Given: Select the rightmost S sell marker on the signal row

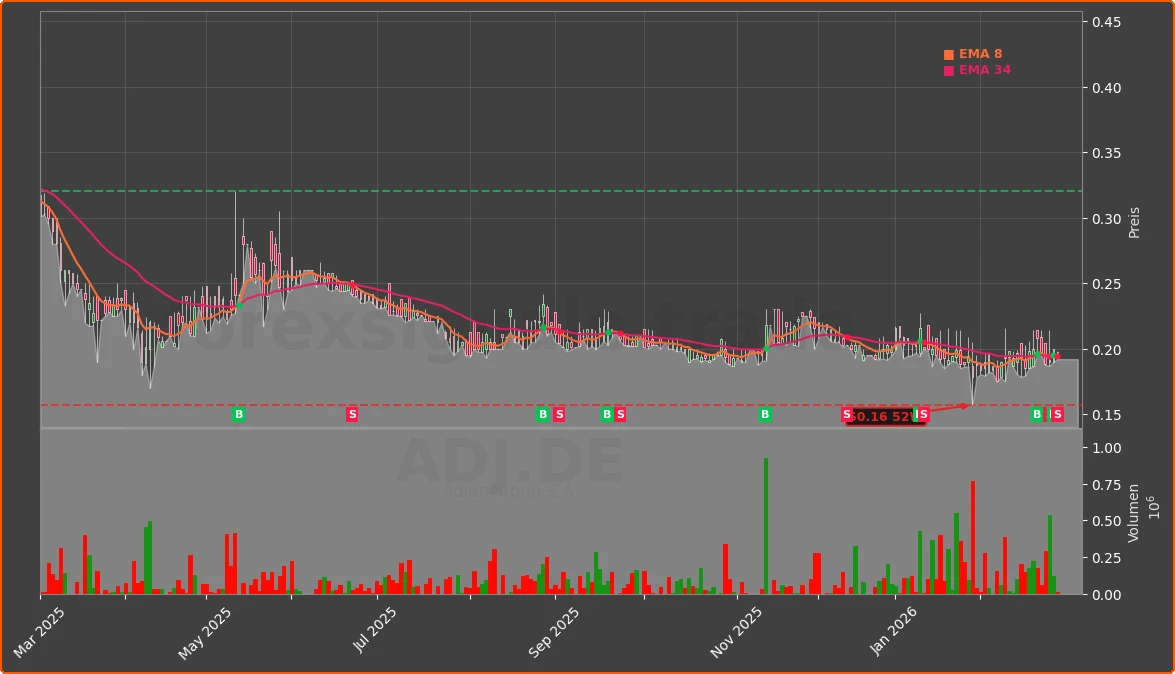Looking at the screenshot, I should pyautogui.click(x=1057, y=414).
